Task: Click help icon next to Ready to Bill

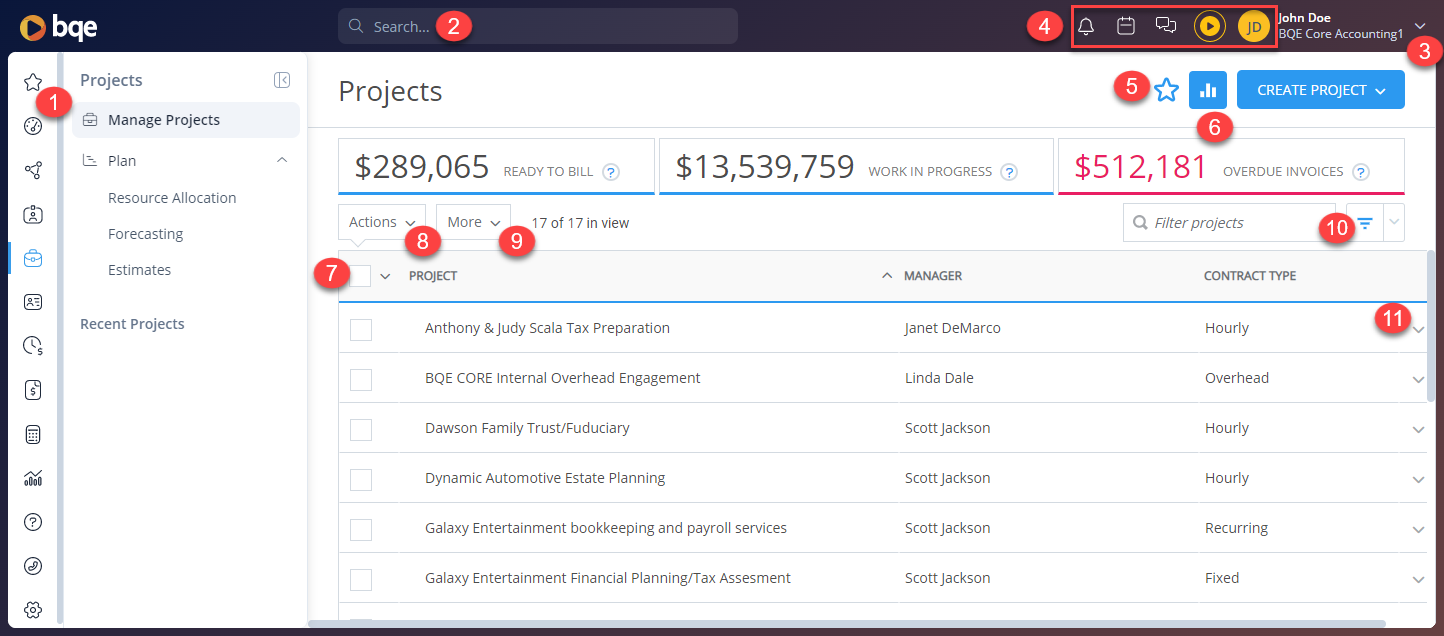Action: (611, 172)
